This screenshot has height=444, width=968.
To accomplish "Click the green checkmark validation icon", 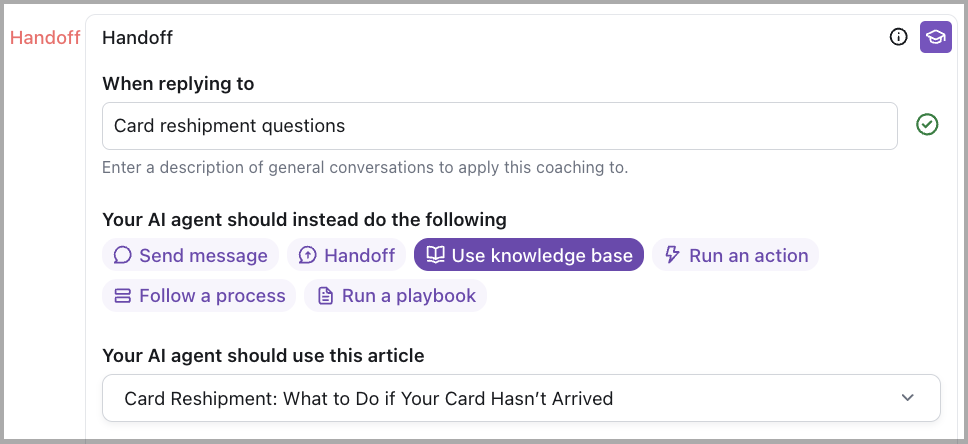I will pyautogui.click(x=927, y=125).
